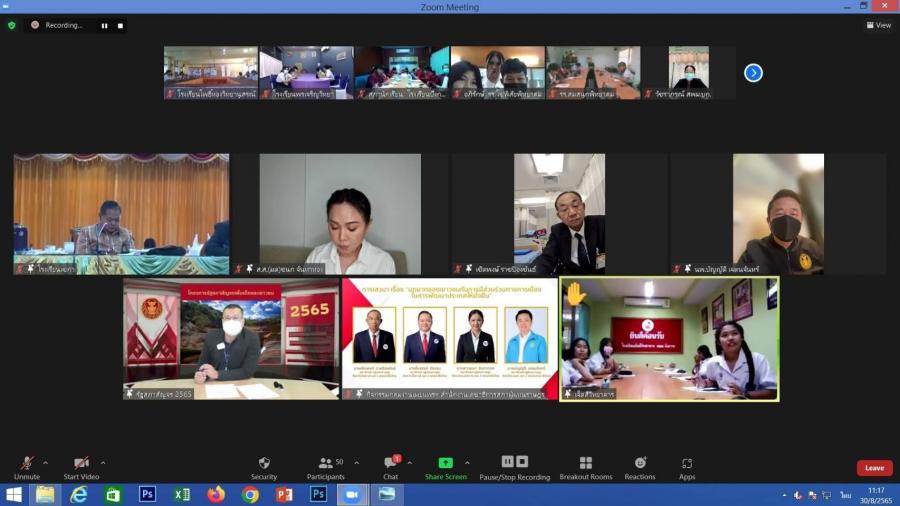
Task: Open the Participants panel
Action: 326,466
